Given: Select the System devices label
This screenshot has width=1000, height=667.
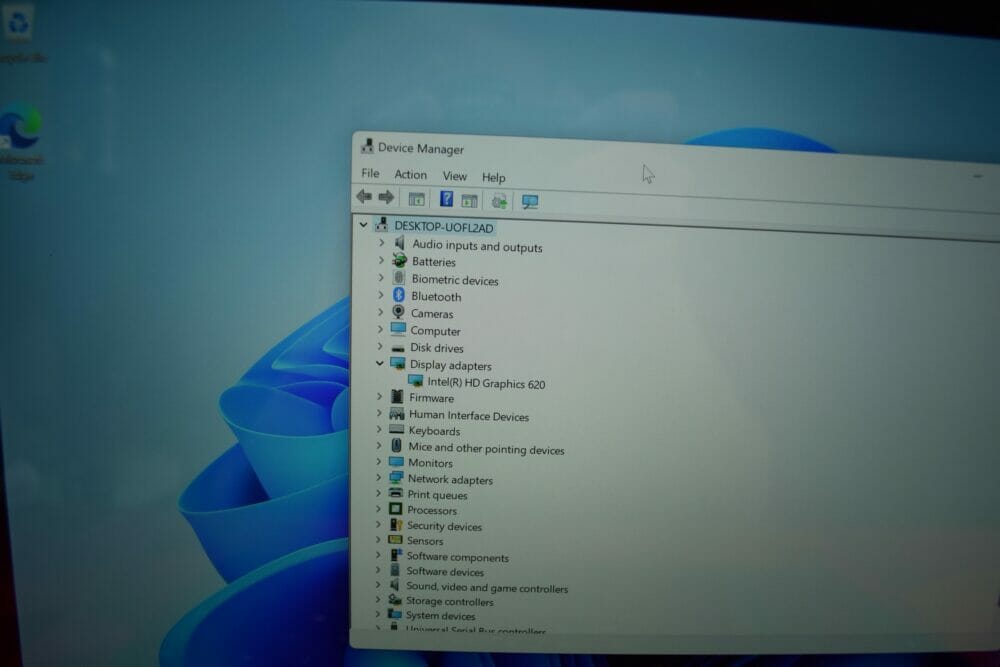Looking at the screenshot, I should (x=441, y=615).
